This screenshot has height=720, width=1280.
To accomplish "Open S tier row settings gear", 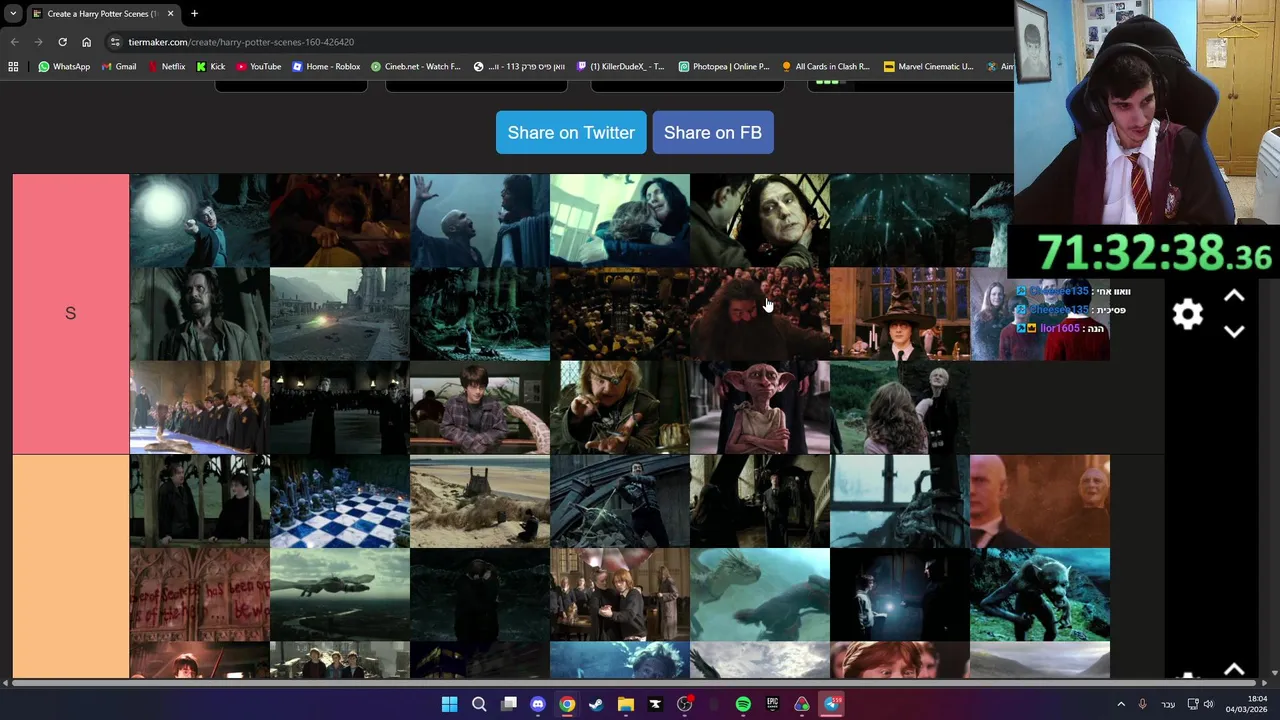I will click(1187, 315).
